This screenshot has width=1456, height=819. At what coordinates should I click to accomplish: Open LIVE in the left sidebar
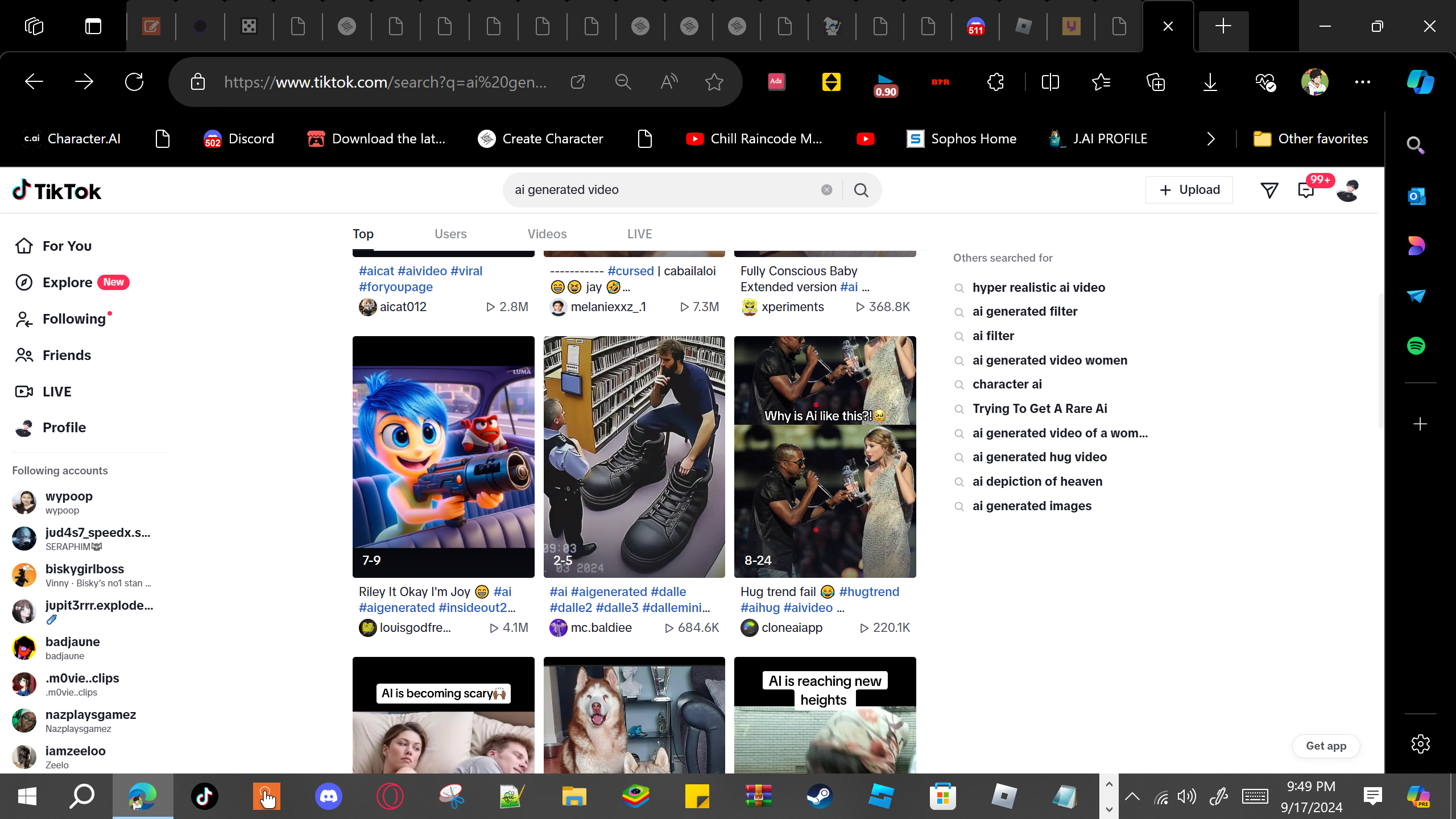(x=57, y=391)
